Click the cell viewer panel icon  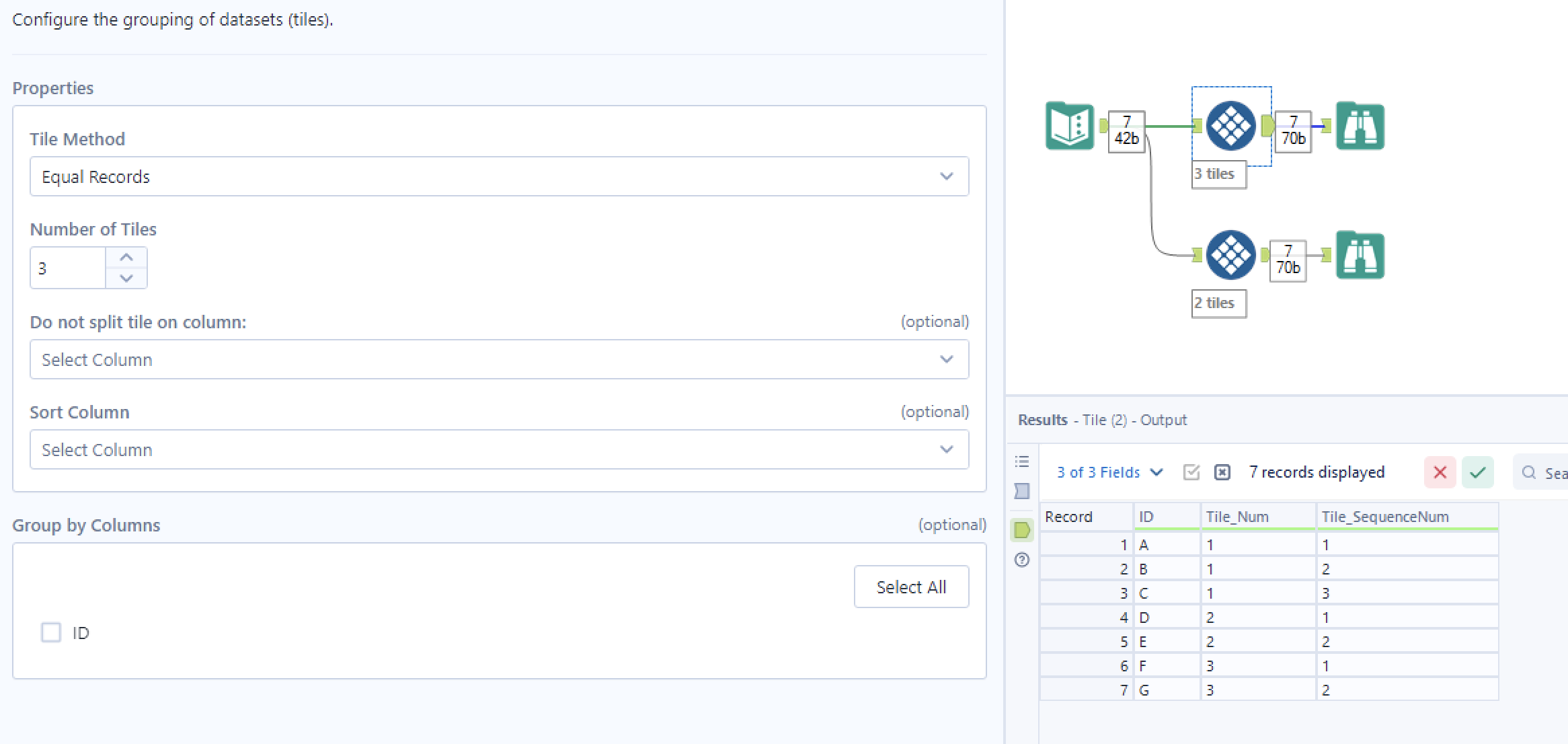coord(1022,492)
